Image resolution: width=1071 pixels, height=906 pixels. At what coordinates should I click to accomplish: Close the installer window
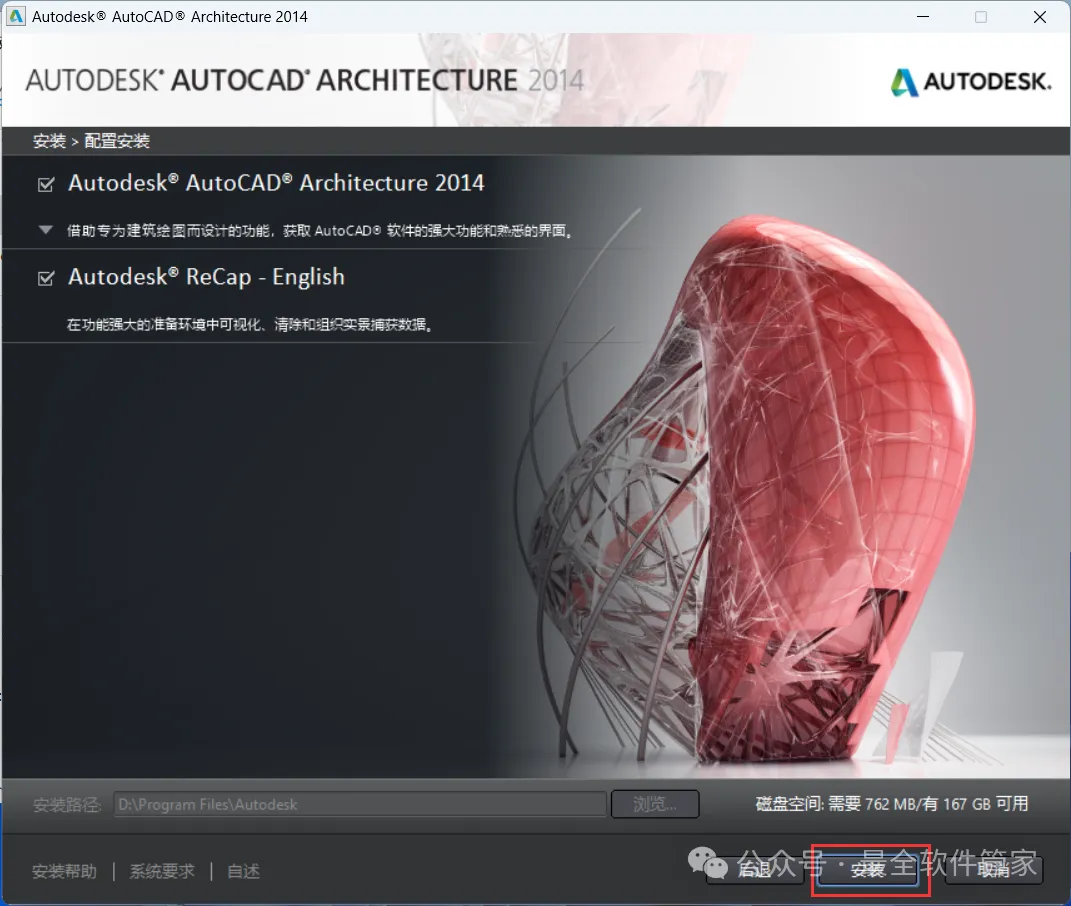coord(1040,16)
